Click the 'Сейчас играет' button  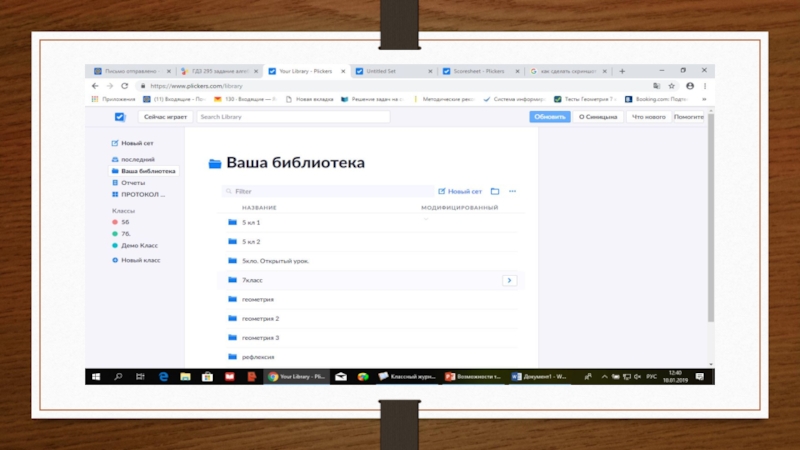pyautogui.click(x=165, y=117)
